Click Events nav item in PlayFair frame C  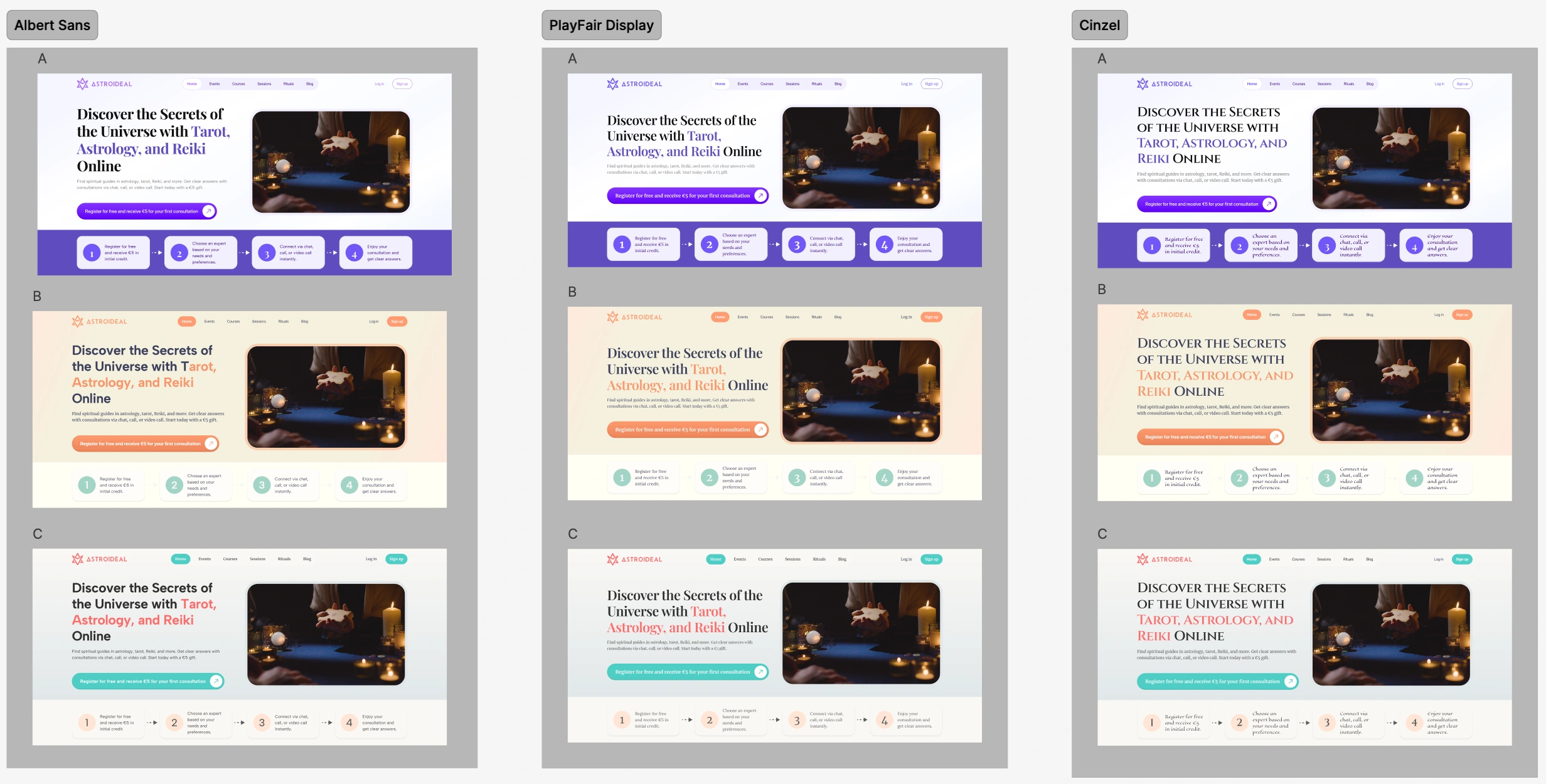[x=740, y=559]
